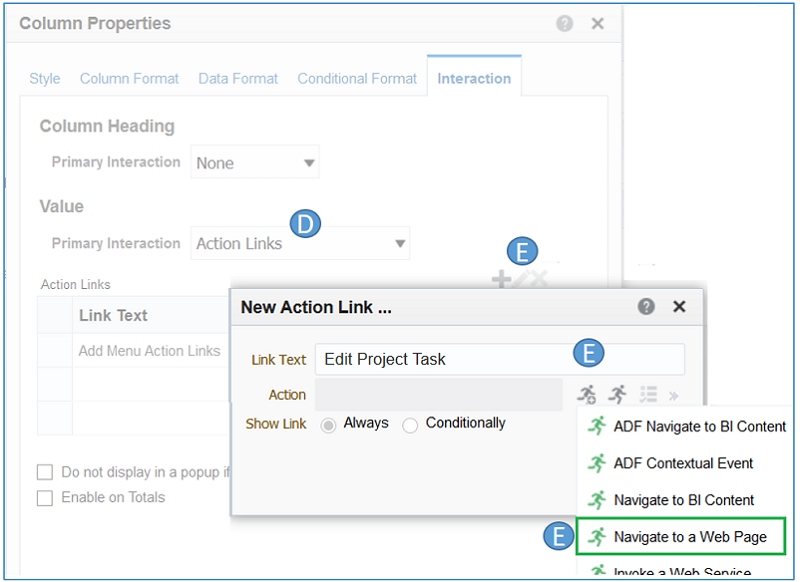Click the add action link plus icon

(x=501, y=280)
